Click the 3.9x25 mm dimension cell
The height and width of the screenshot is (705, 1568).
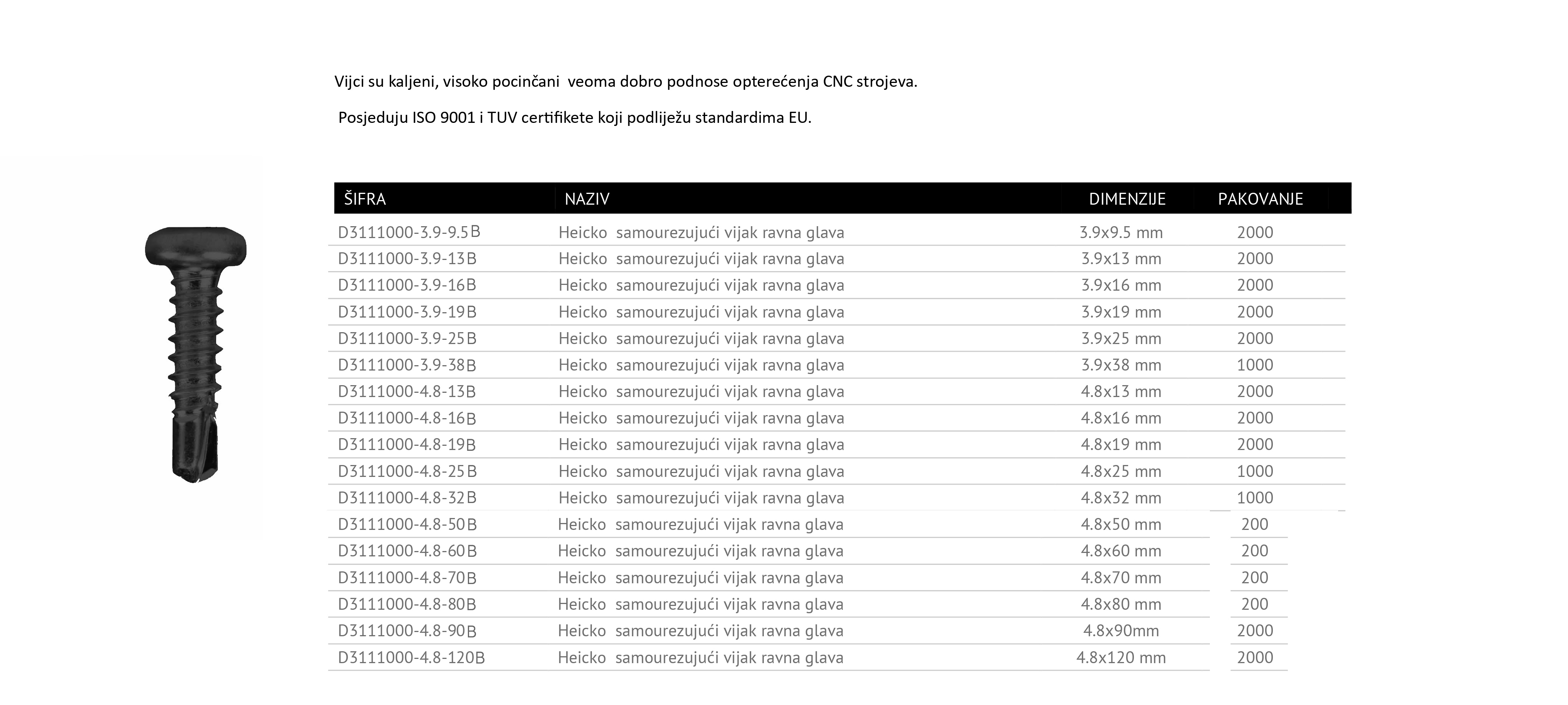tap(1120, 339)
